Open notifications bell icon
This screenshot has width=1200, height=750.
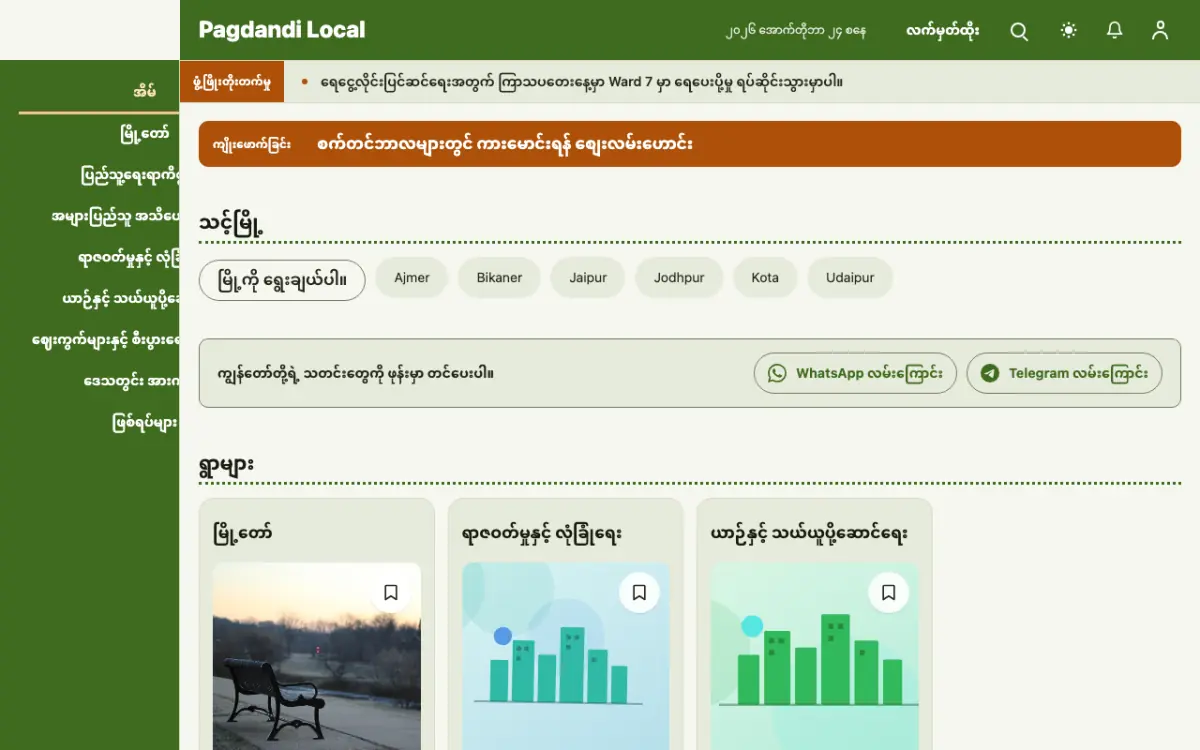coord(1114,31)
